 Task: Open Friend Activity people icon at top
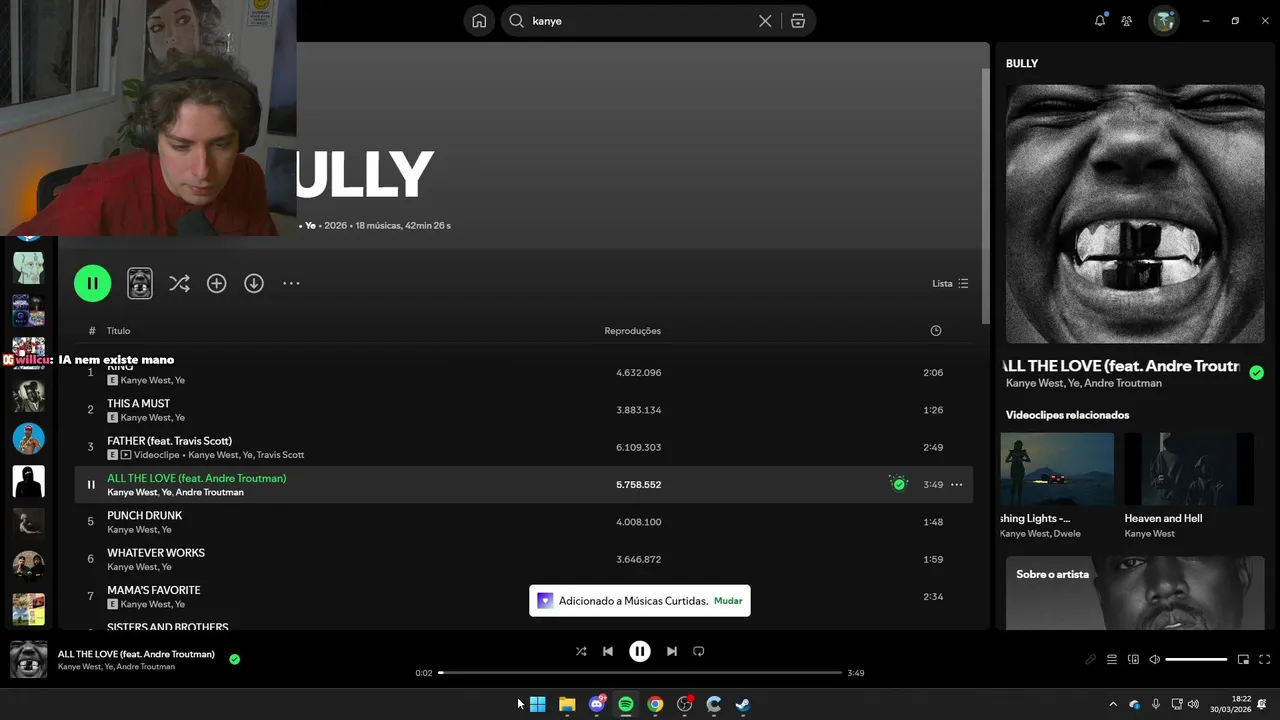pyautogui.click(x=1127, y=21)
